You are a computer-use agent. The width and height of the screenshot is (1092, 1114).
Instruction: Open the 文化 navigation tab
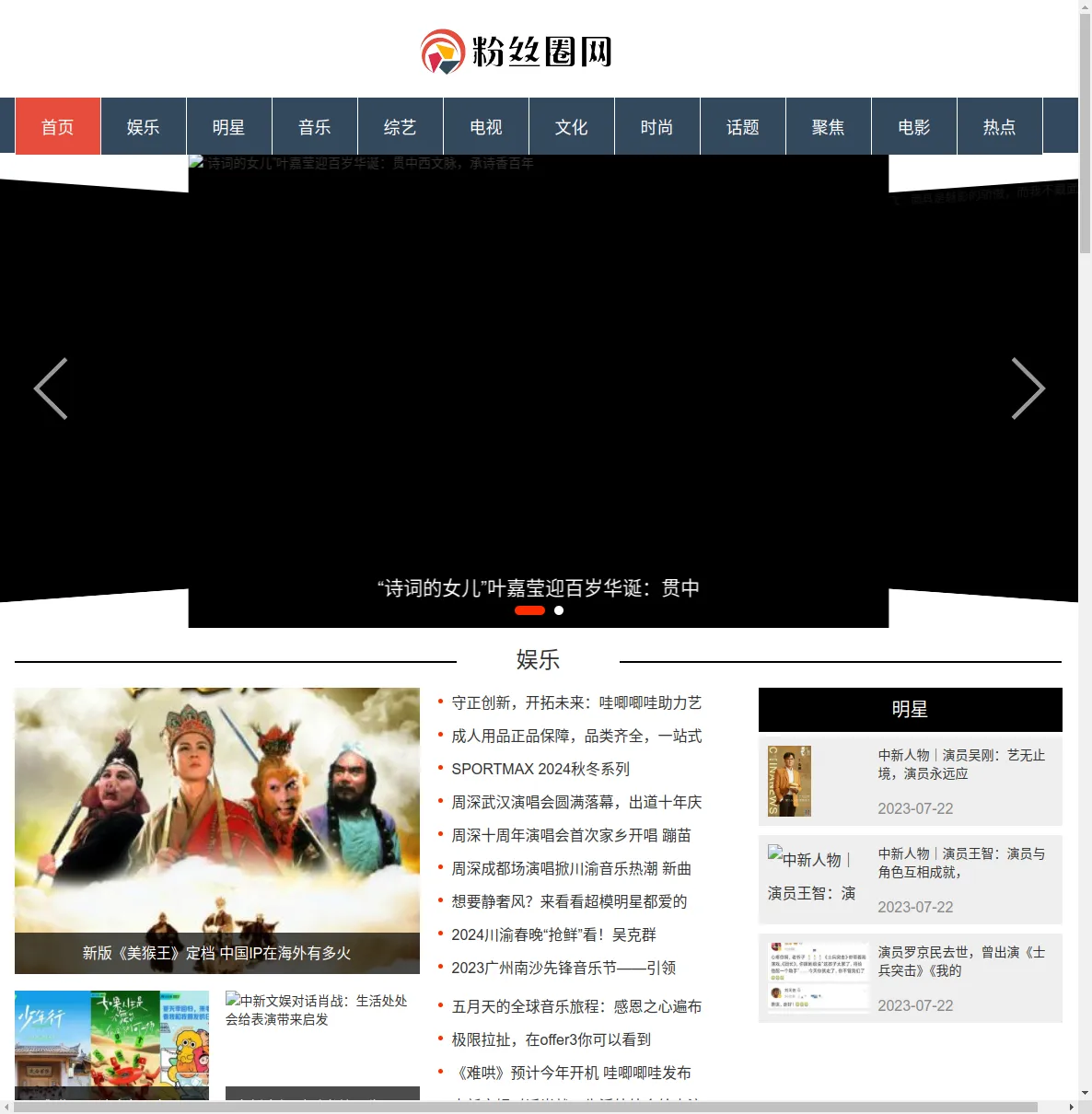coord(572,127)
